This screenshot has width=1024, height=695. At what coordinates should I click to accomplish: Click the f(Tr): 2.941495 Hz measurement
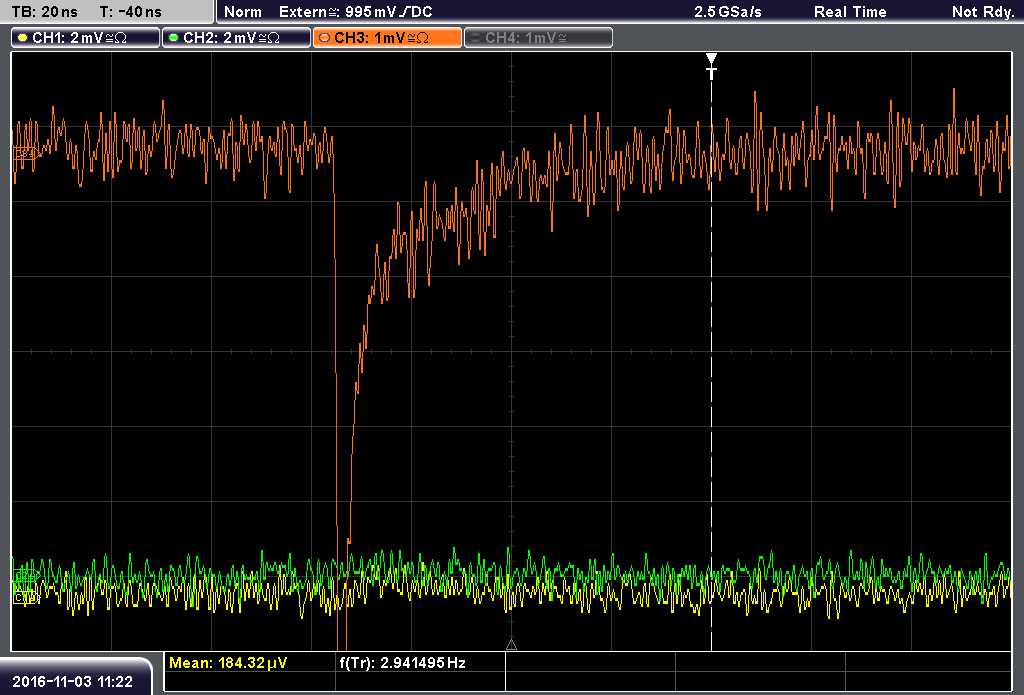click(402, 663)
